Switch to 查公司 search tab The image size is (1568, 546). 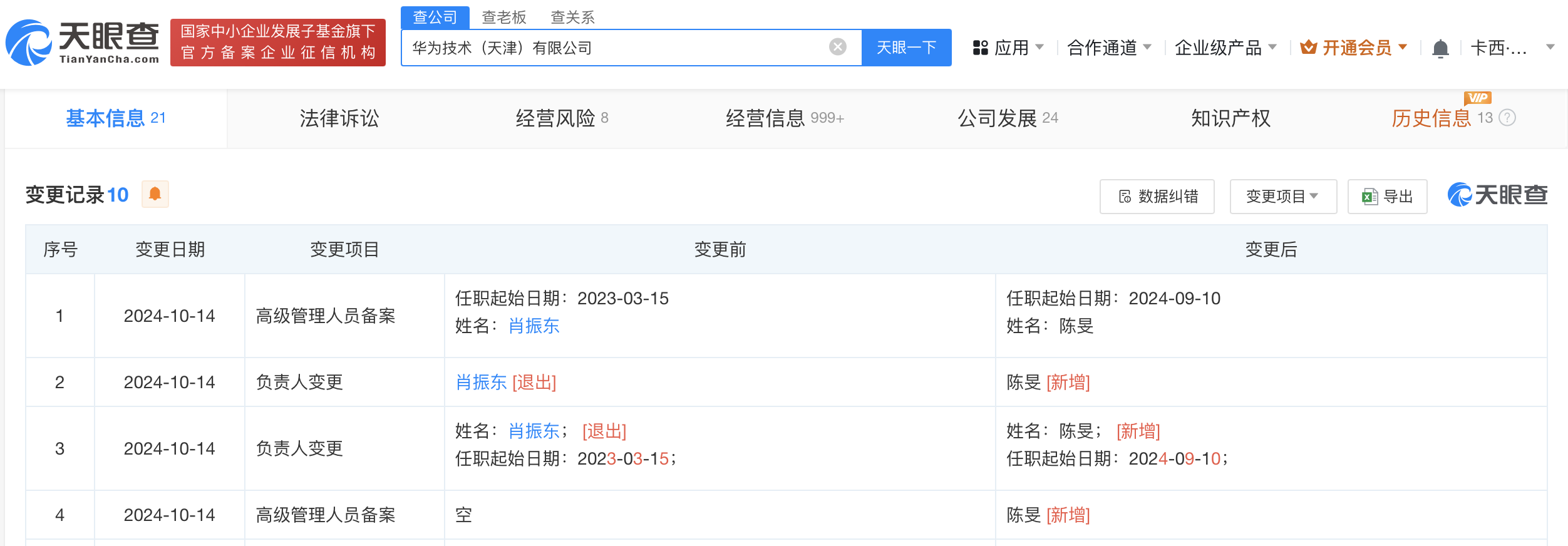click(x=435, y=17)
